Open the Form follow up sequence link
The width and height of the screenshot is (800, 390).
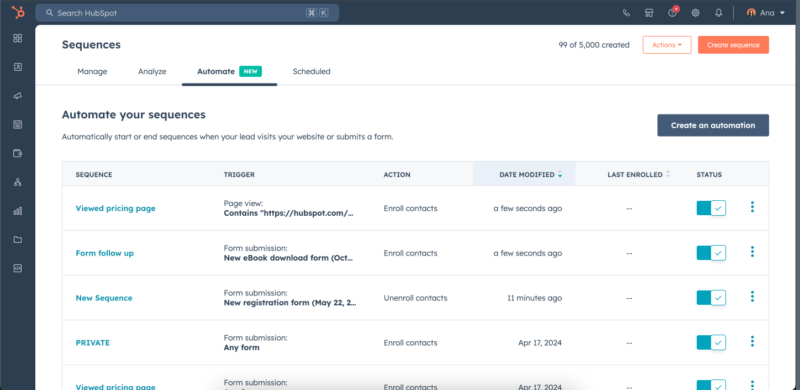[105, 253]
